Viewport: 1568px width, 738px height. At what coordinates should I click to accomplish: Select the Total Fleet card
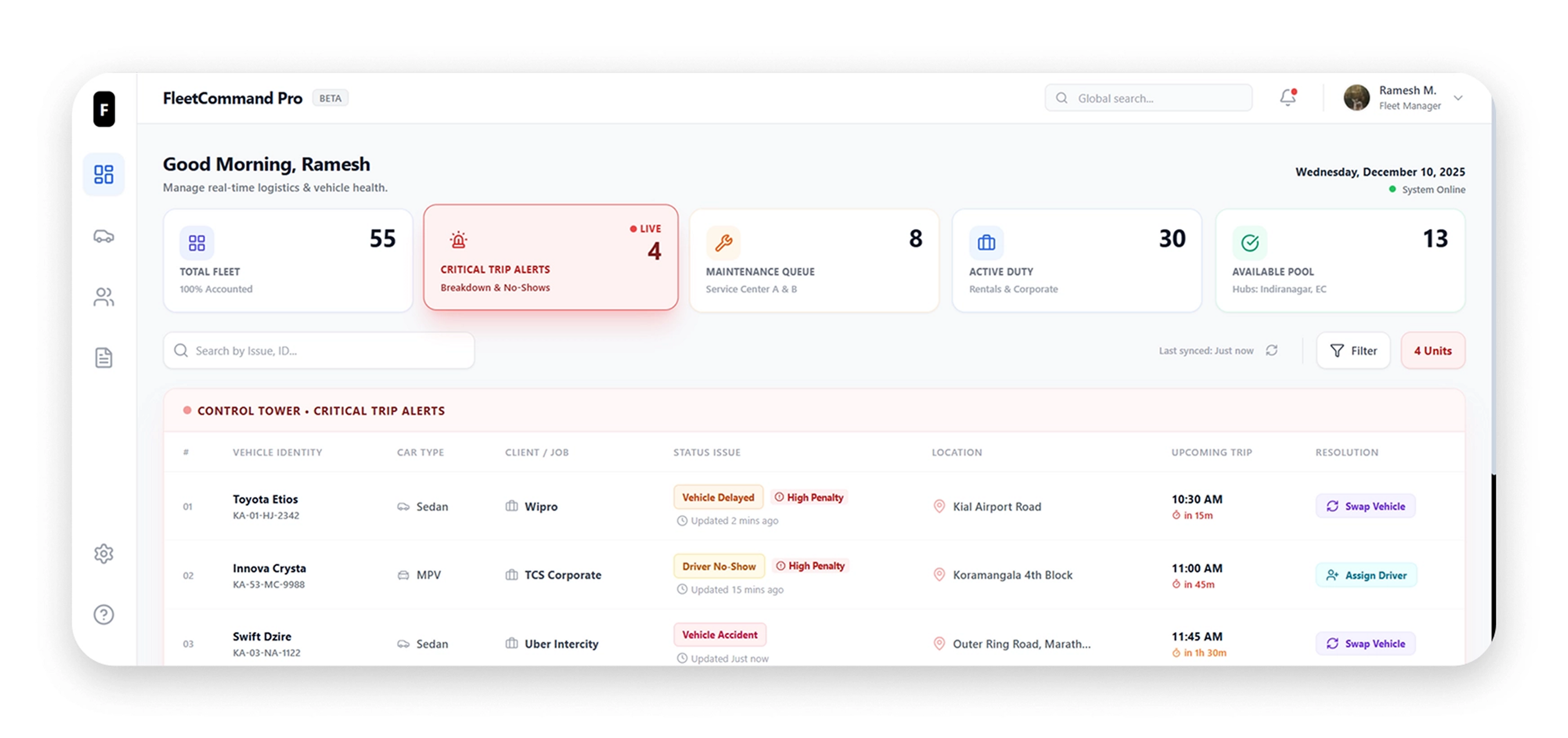(288, 261)
